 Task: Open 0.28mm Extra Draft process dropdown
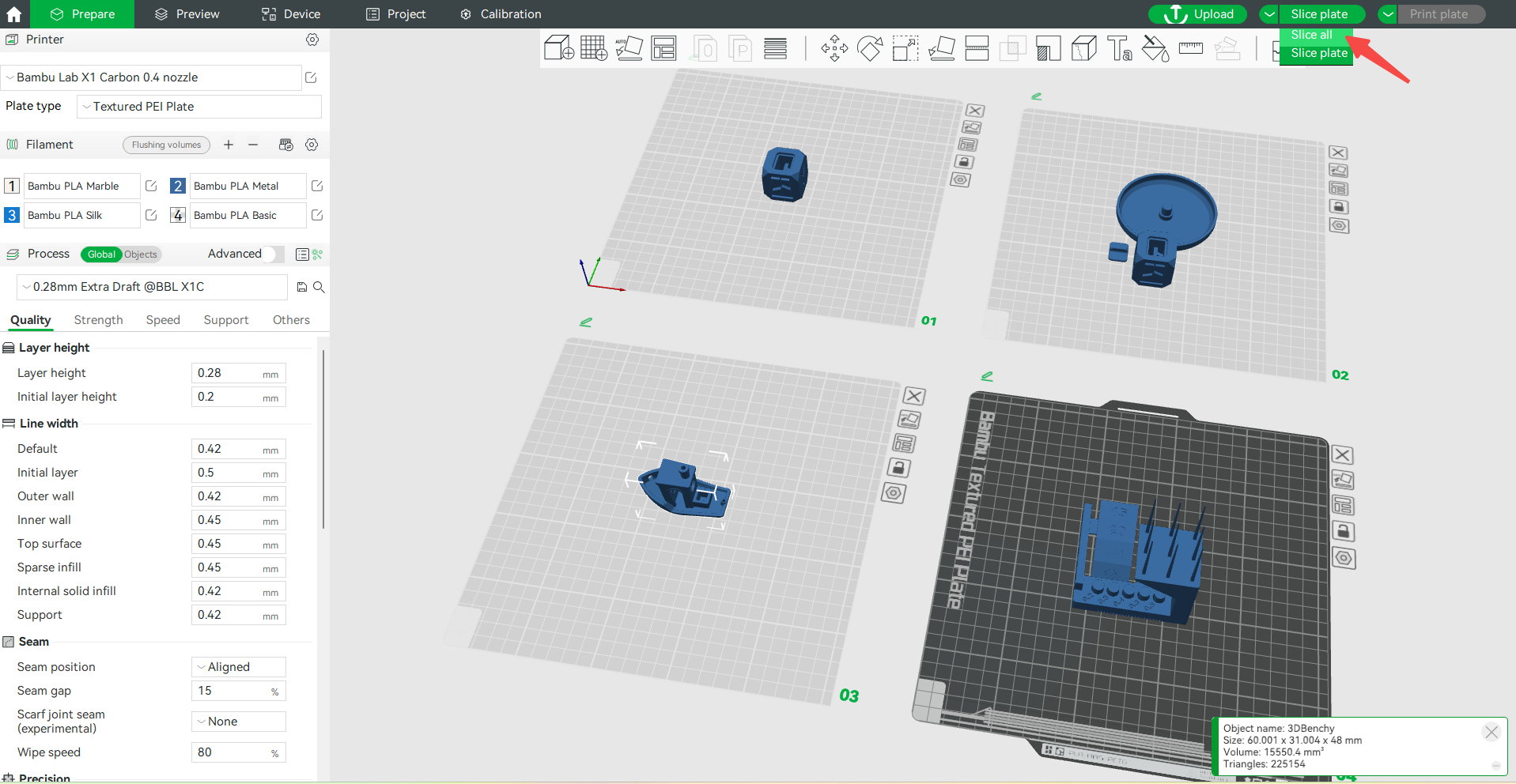point(152,287)
